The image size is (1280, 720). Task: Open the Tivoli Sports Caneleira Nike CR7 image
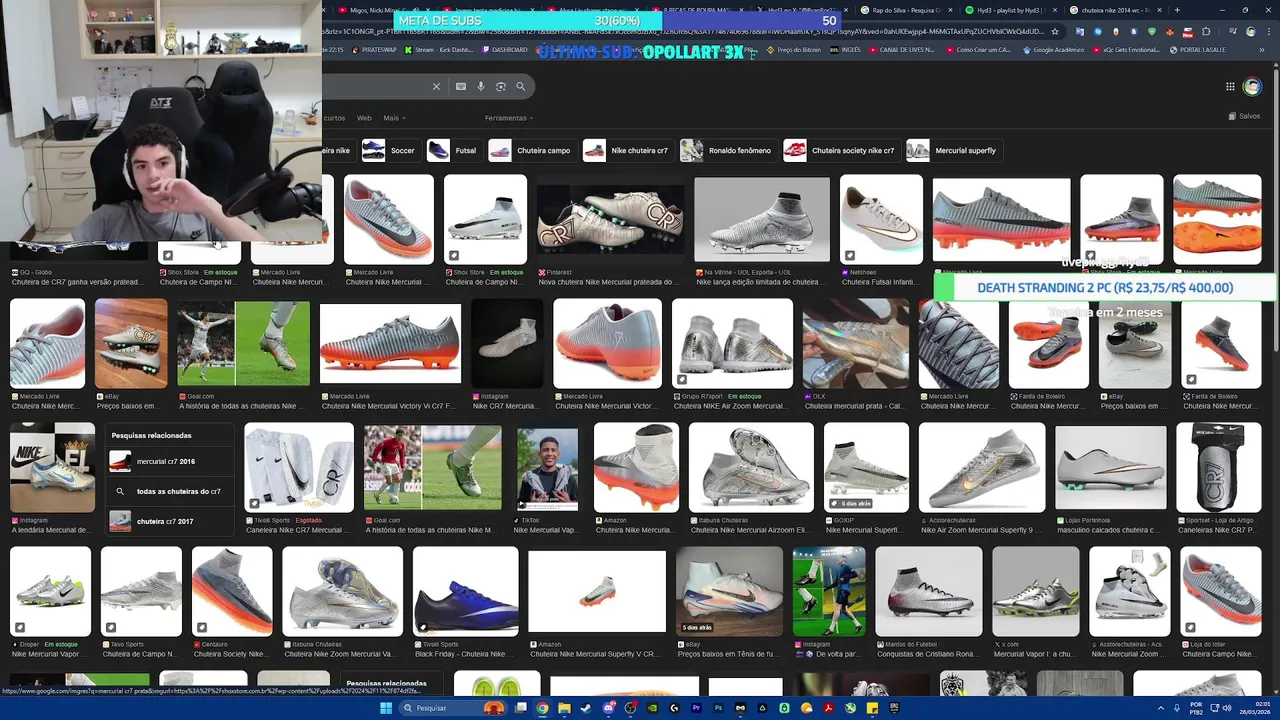pyautogui.click(x=299, y=467)
